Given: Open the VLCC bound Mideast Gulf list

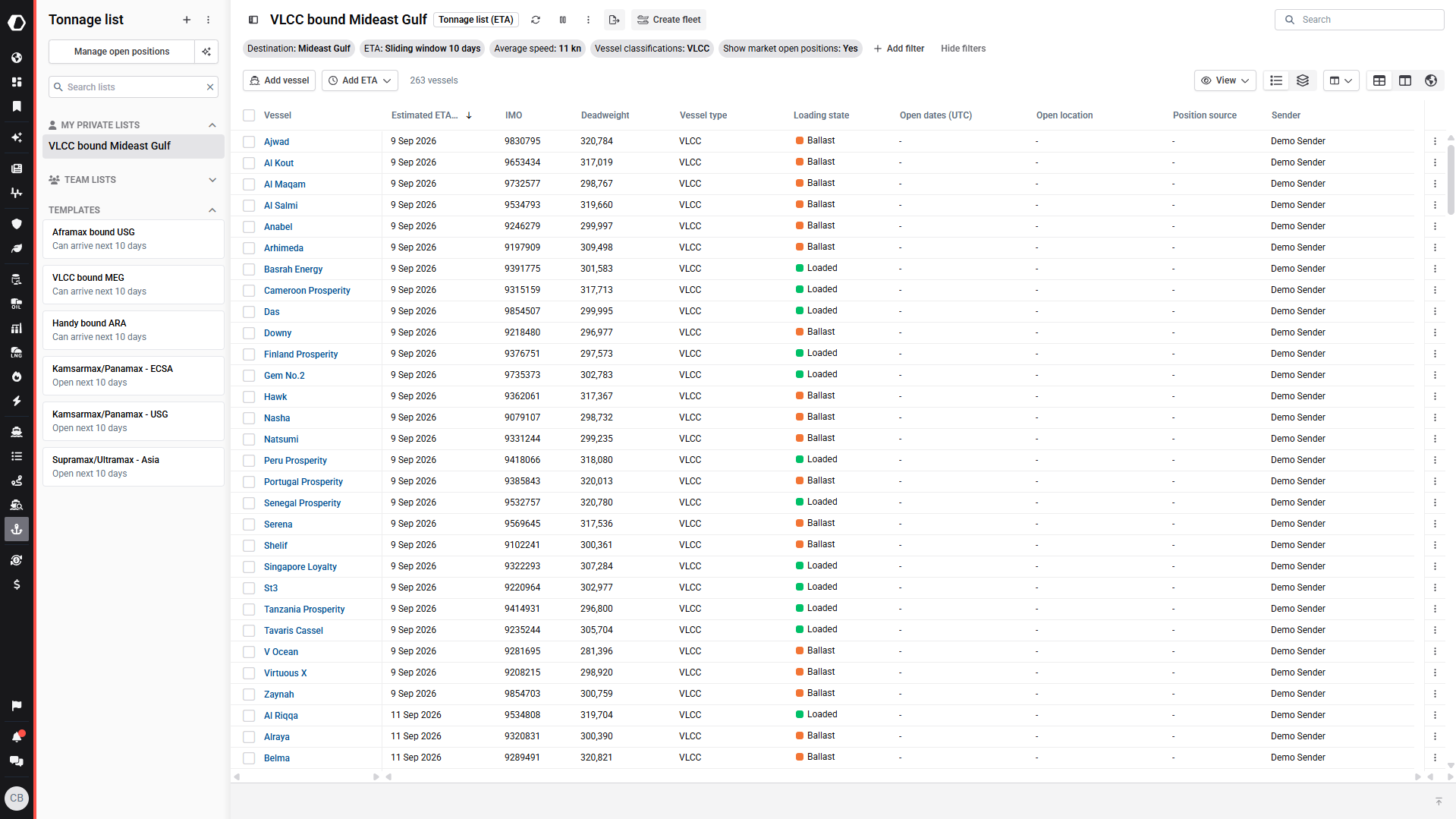Looking at the screenshot, I should click(x=134, y=146).
